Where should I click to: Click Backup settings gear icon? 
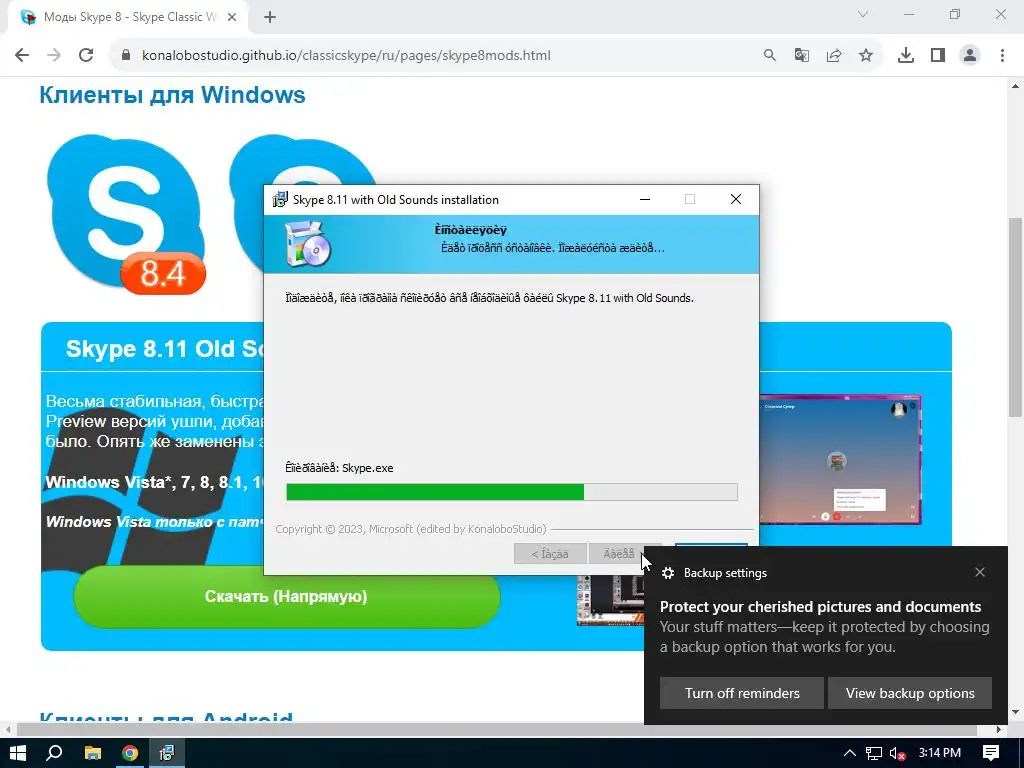coord(667,573)
